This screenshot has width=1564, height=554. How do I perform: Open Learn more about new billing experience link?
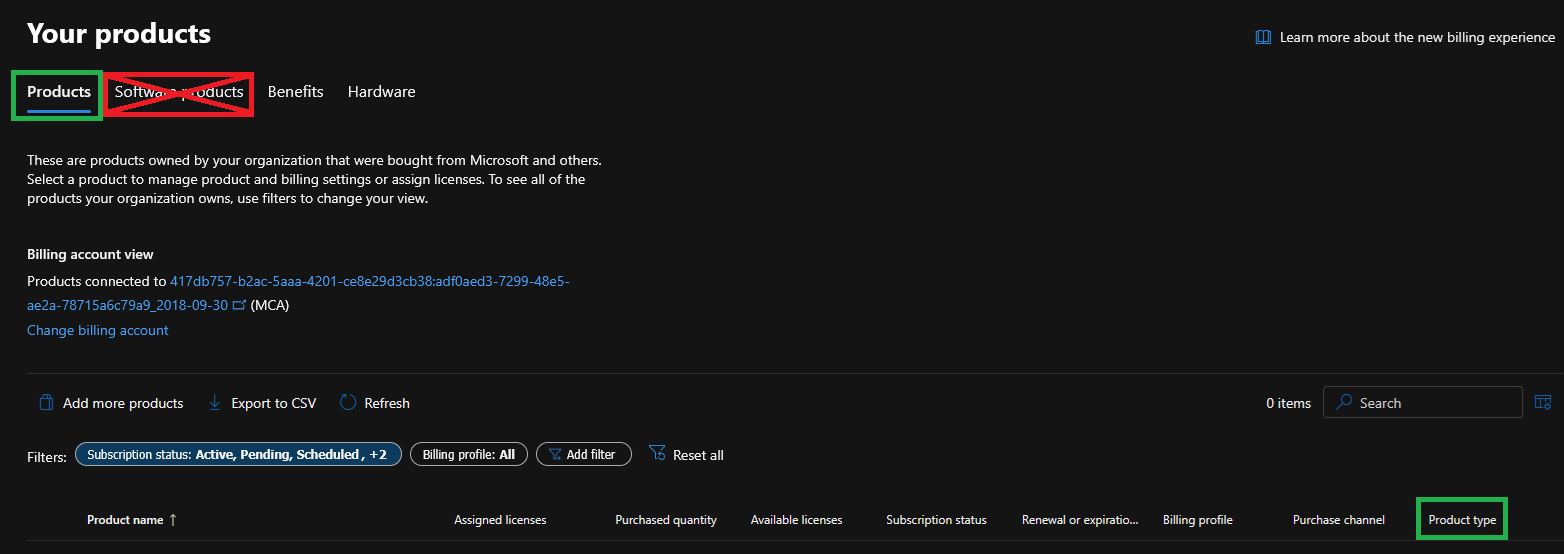(1417, 37)
